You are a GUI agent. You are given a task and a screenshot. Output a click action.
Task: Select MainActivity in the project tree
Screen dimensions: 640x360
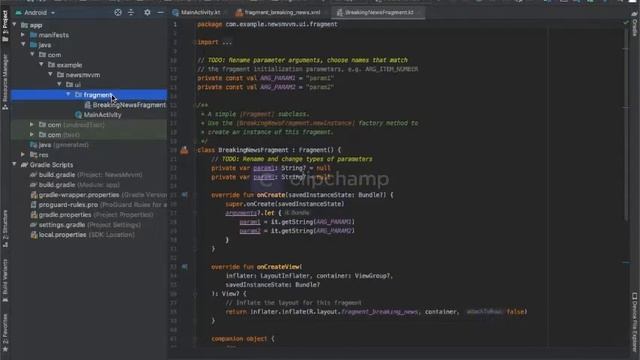(x=98, y=115)
